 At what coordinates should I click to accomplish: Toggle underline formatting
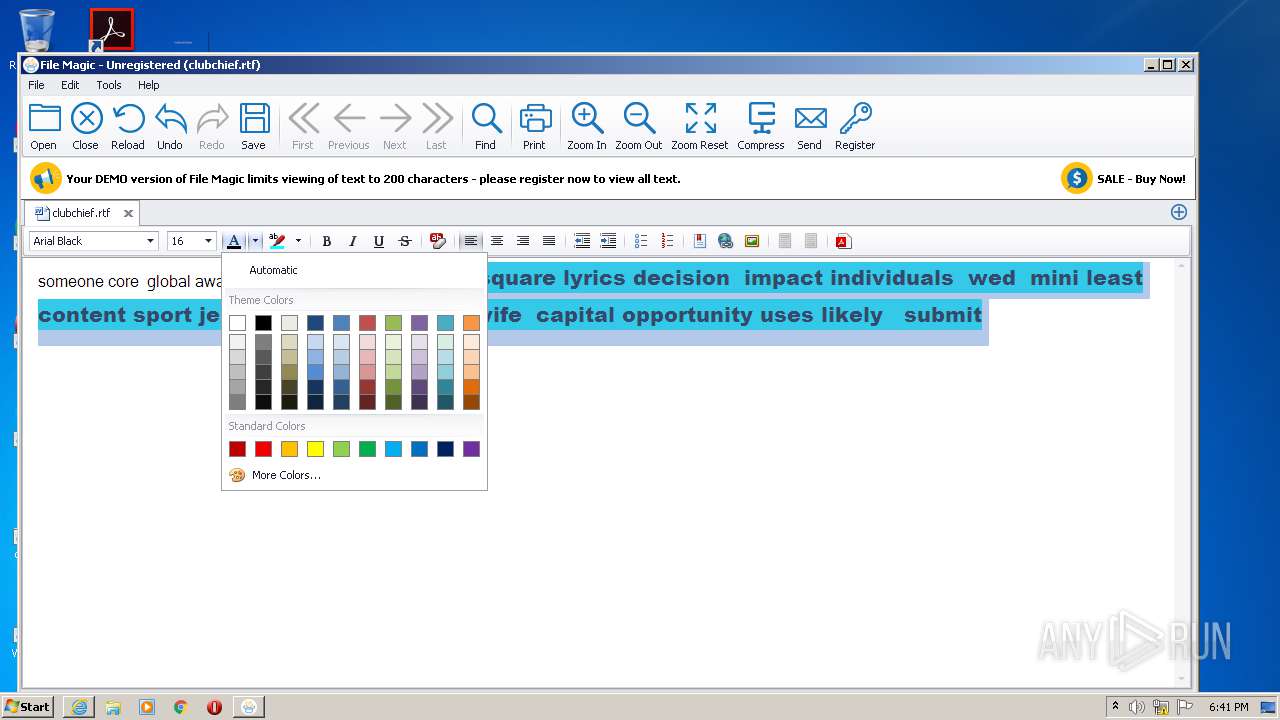[378, 241]
